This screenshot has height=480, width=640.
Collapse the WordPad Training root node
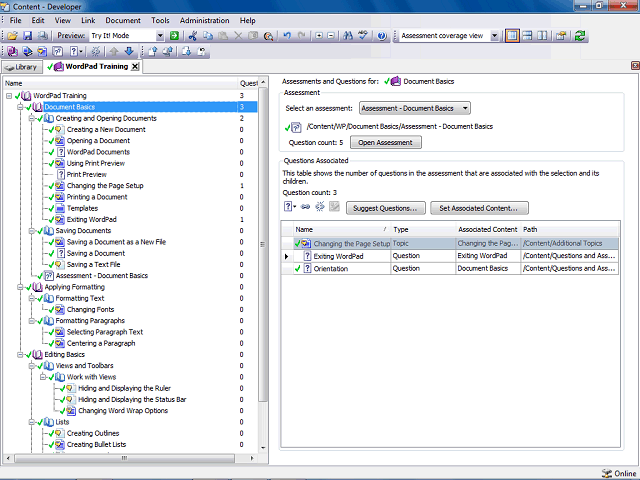(x=9, y=96)
